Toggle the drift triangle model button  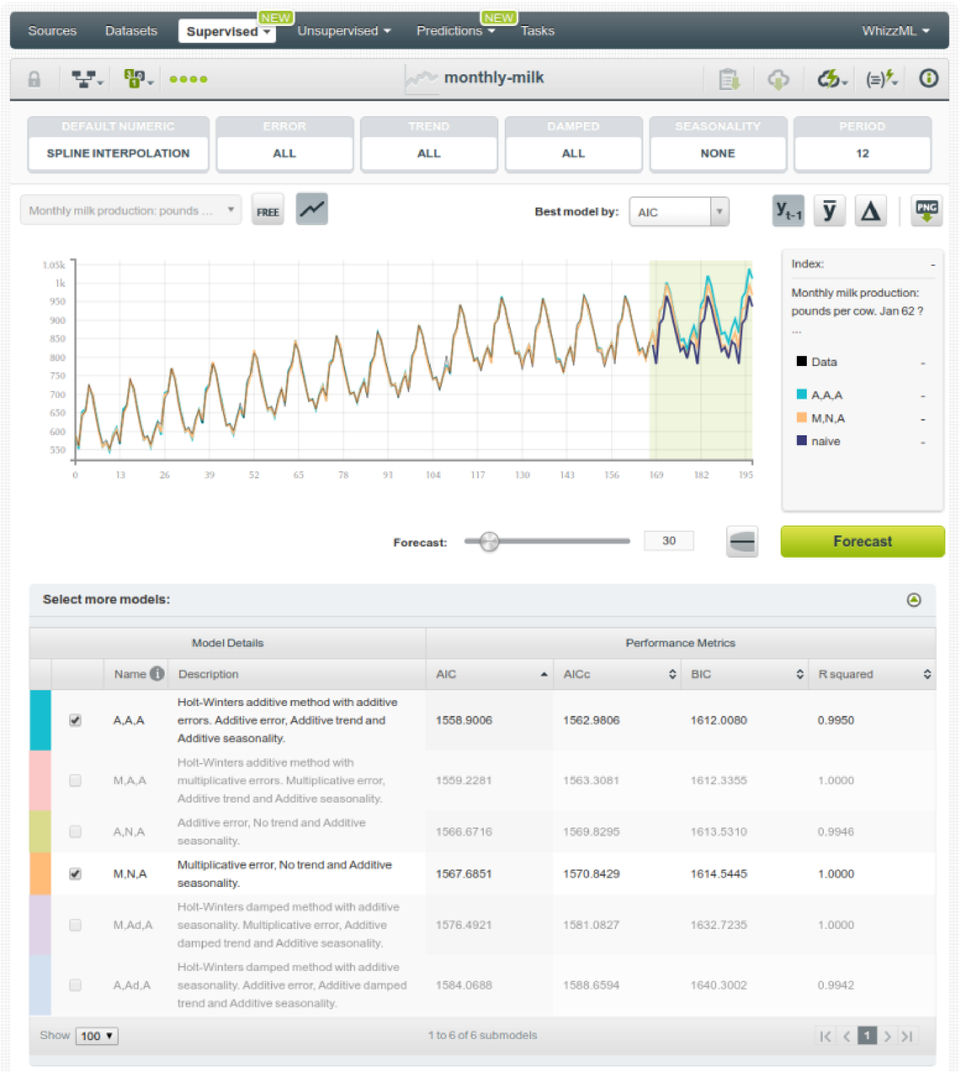(x=870, y=211)
